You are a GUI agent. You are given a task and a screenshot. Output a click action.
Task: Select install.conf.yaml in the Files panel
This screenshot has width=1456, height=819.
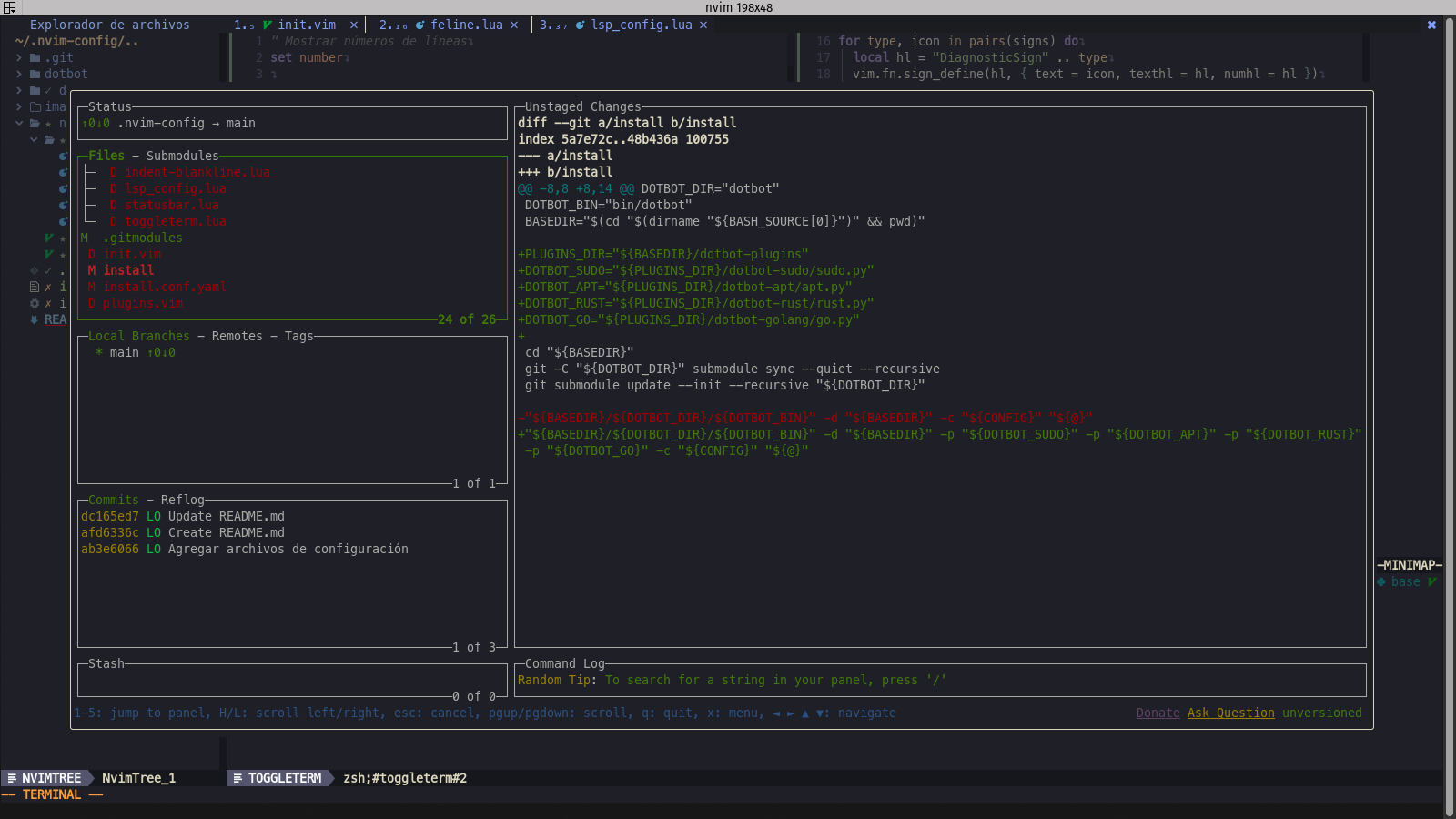pyautogui.click(x=291, y=287)
